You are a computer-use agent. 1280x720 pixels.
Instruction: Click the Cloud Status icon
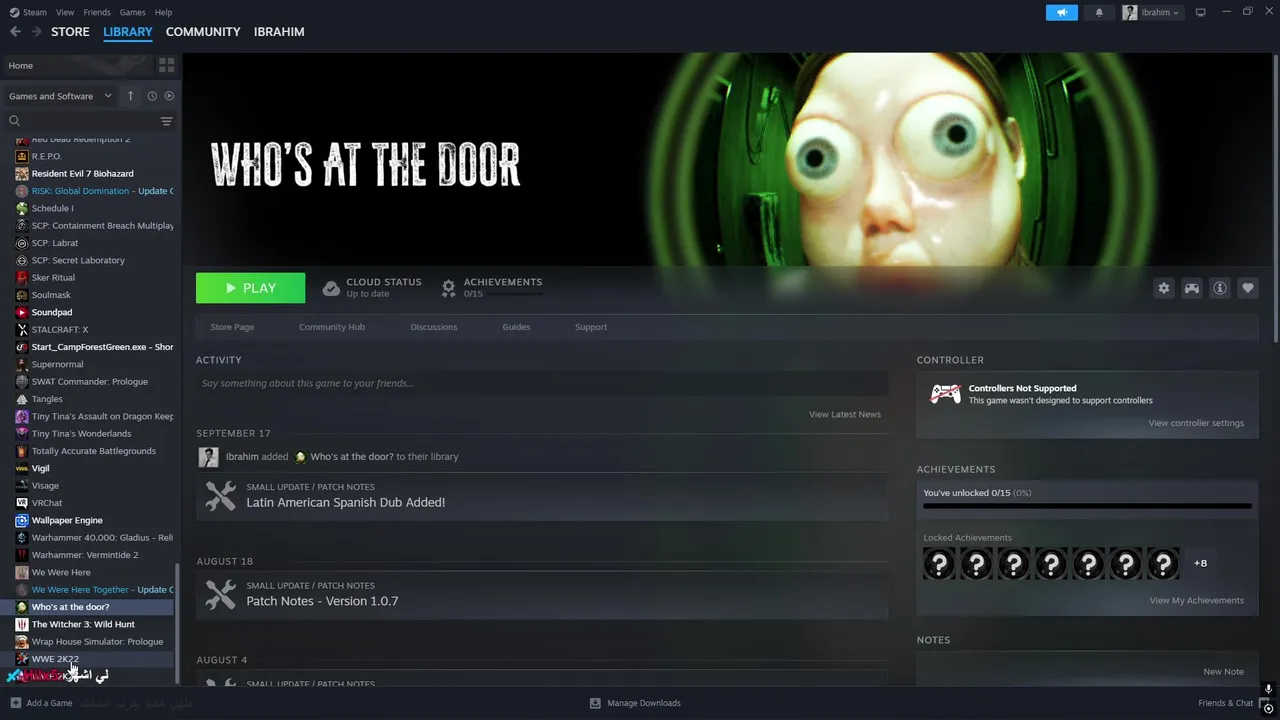(x=331, y=288)
